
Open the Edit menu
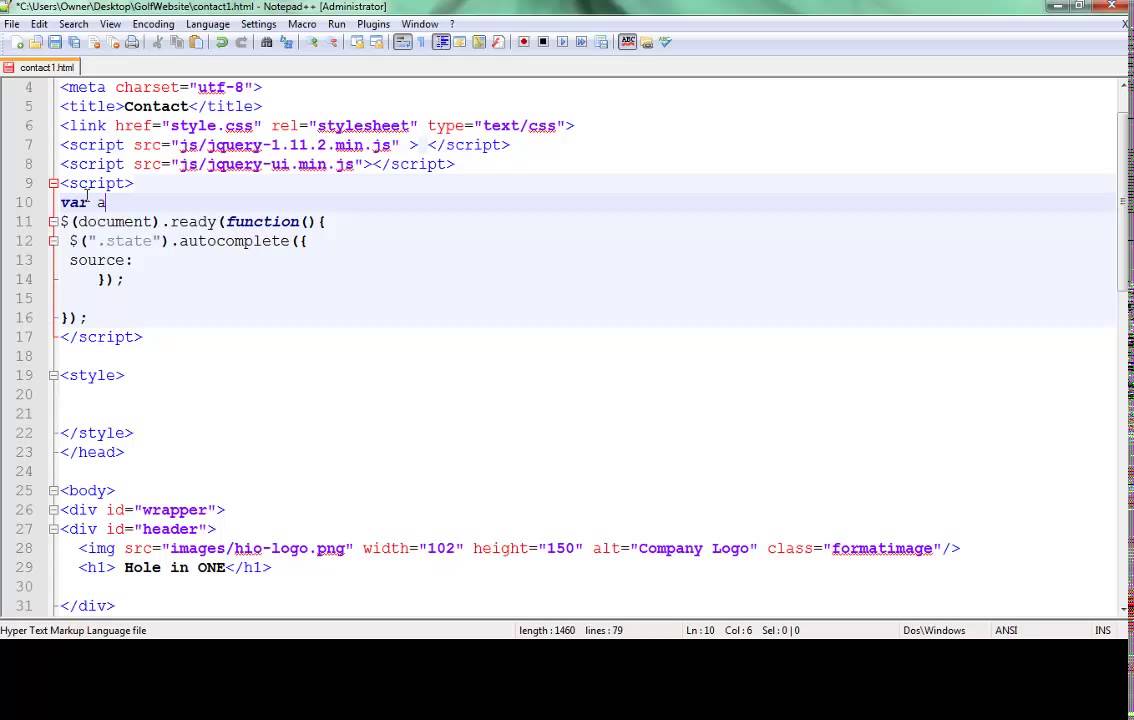(x=39, y=24)
